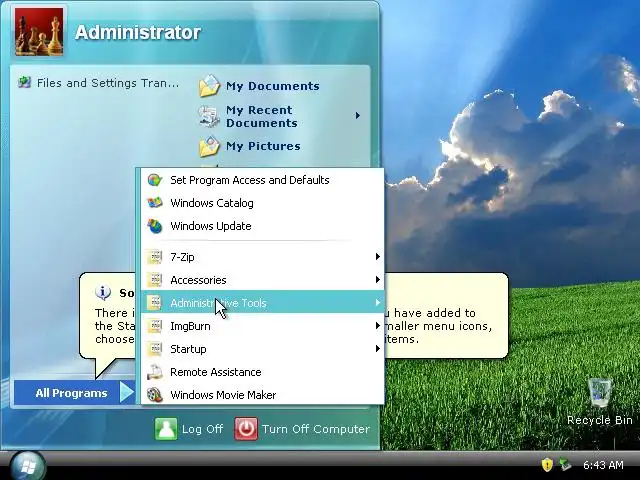Click the Log Off label
This screenshot has width=640, height=480.
click(202, 429)
